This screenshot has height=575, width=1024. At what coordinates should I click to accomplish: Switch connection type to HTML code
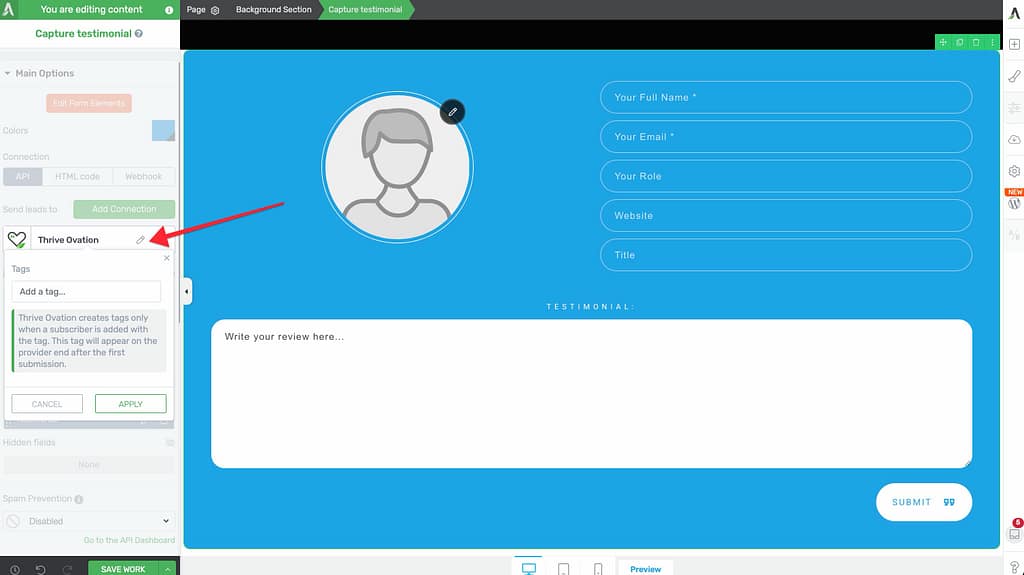[x=77, y=177]
